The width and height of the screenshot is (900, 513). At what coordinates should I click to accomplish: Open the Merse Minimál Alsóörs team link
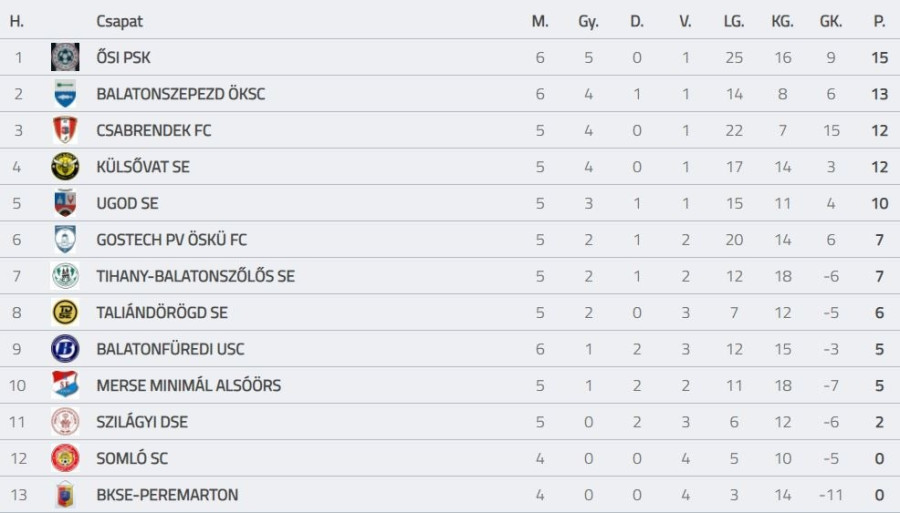188,385
